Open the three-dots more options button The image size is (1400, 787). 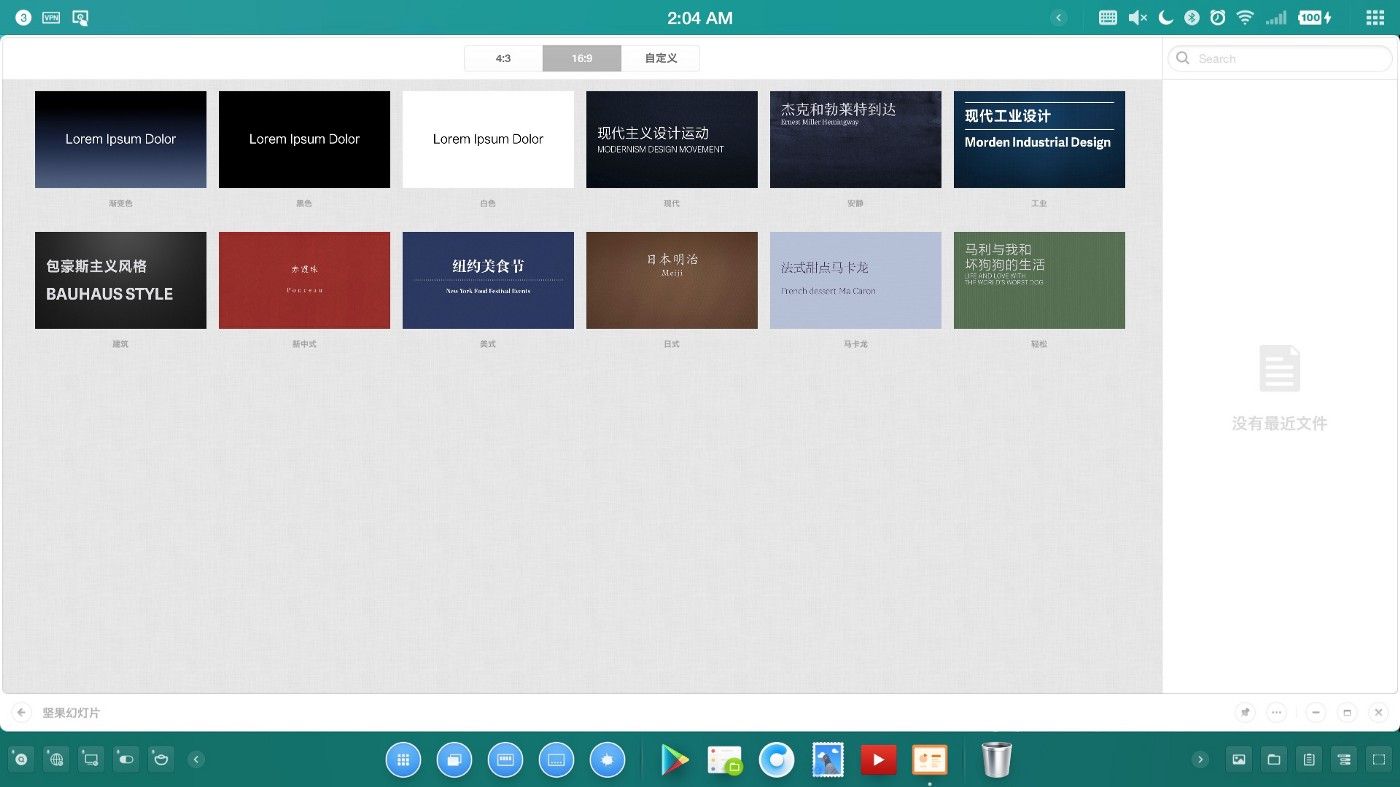click(1276, 713)
